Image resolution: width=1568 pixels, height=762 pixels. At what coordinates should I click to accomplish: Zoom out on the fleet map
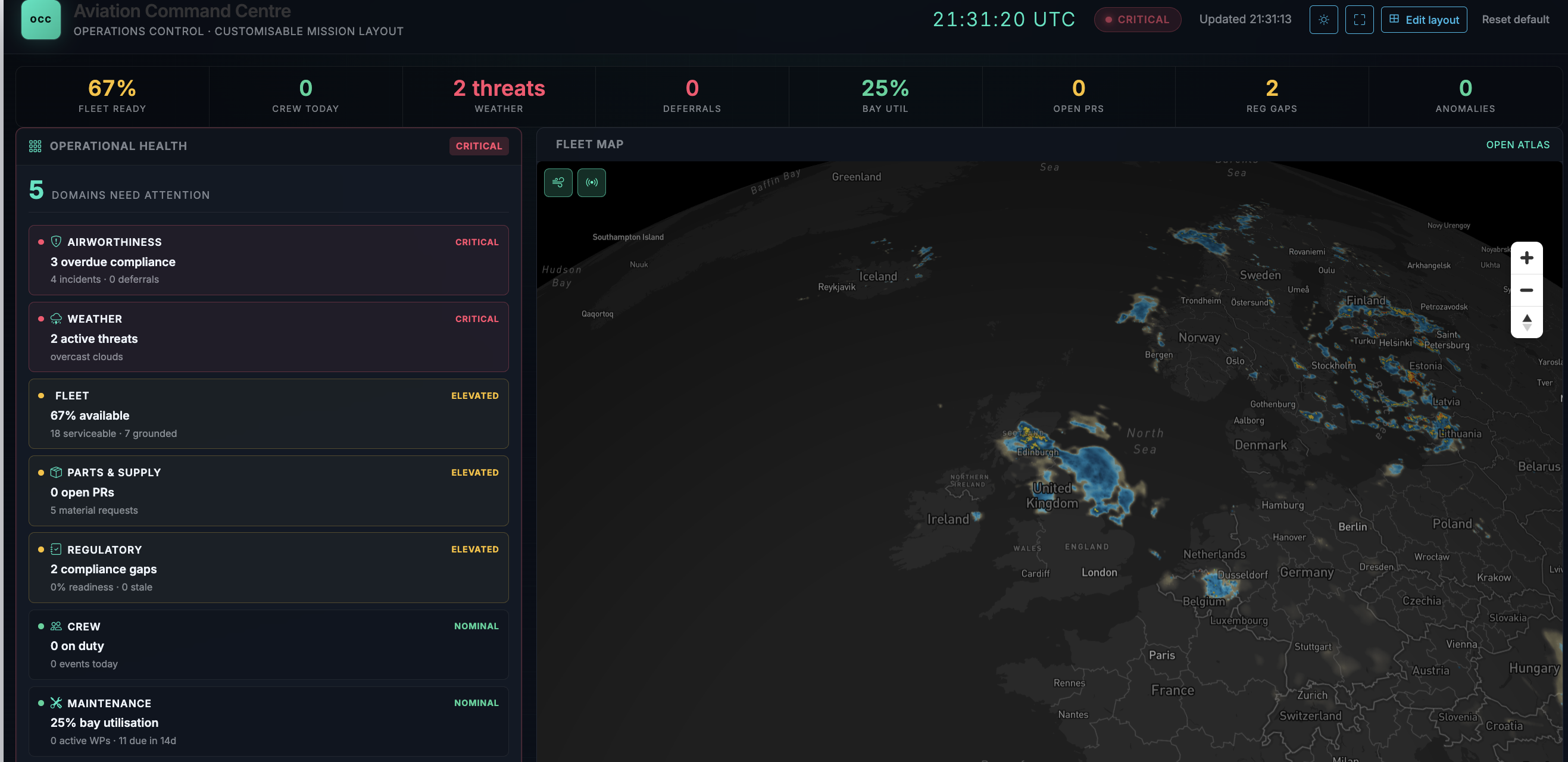coord(1526,291)
